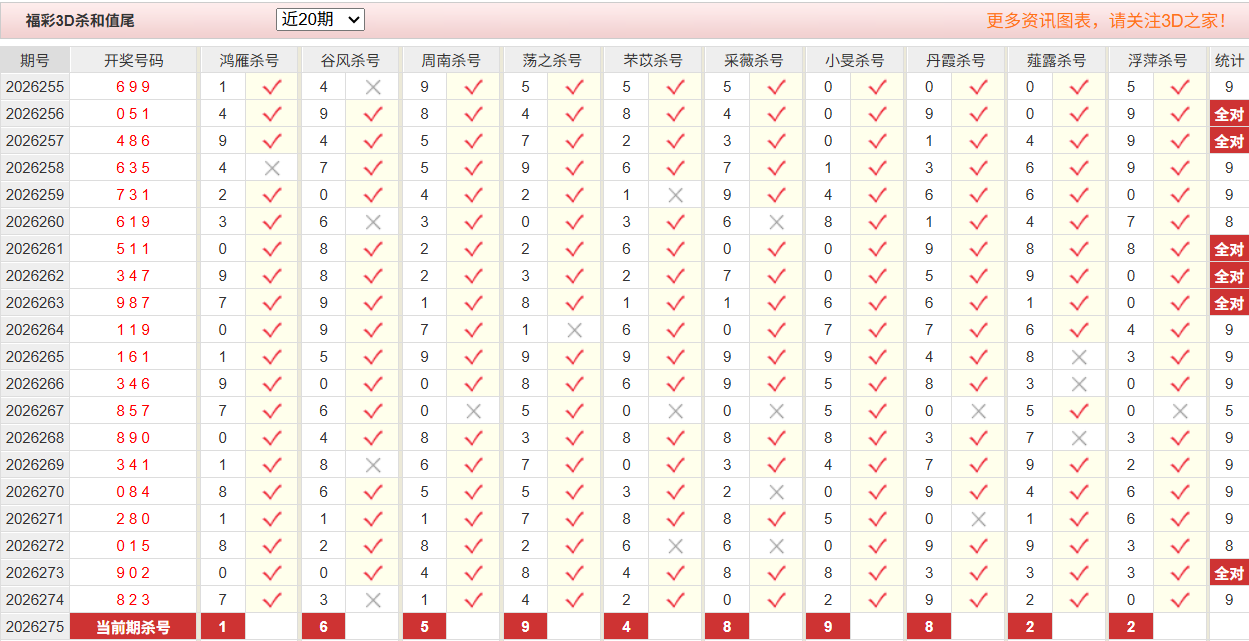Select the 采薇杀号 column header
This screenshot has height=641, width=1249.
pos(754,60)
